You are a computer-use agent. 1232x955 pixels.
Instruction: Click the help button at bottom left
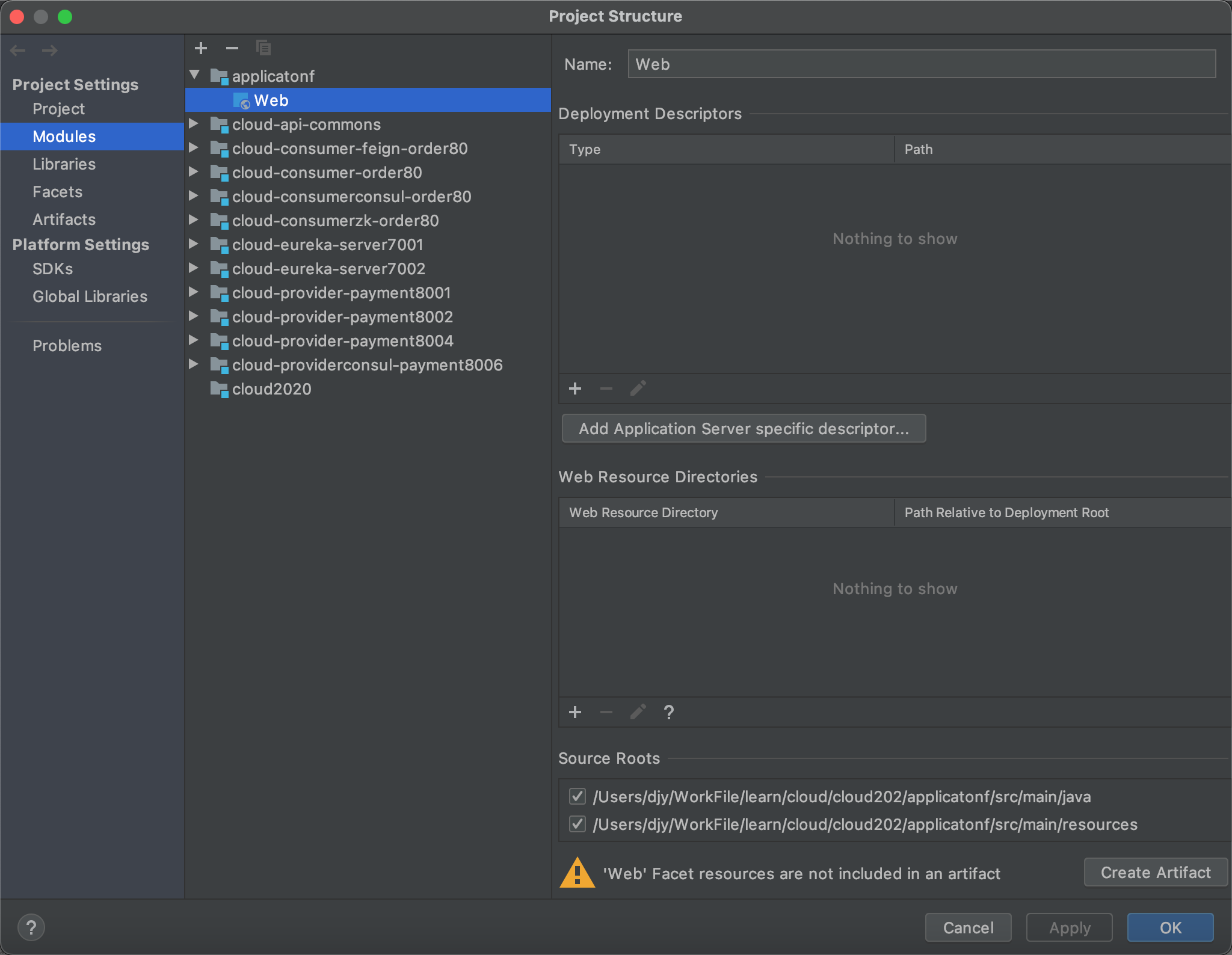pyautogui.click(x=31, y=927)
